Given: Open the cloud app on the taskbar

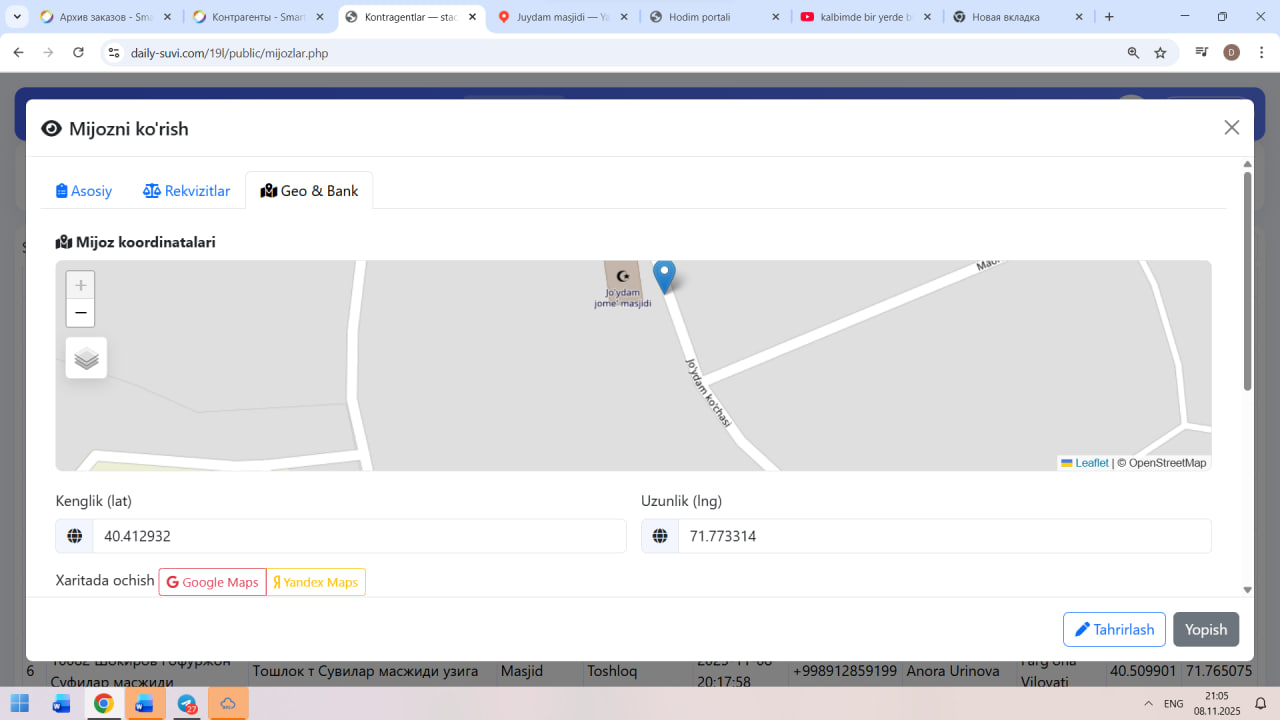Looking at the screenshot, I should pos(228,703).
